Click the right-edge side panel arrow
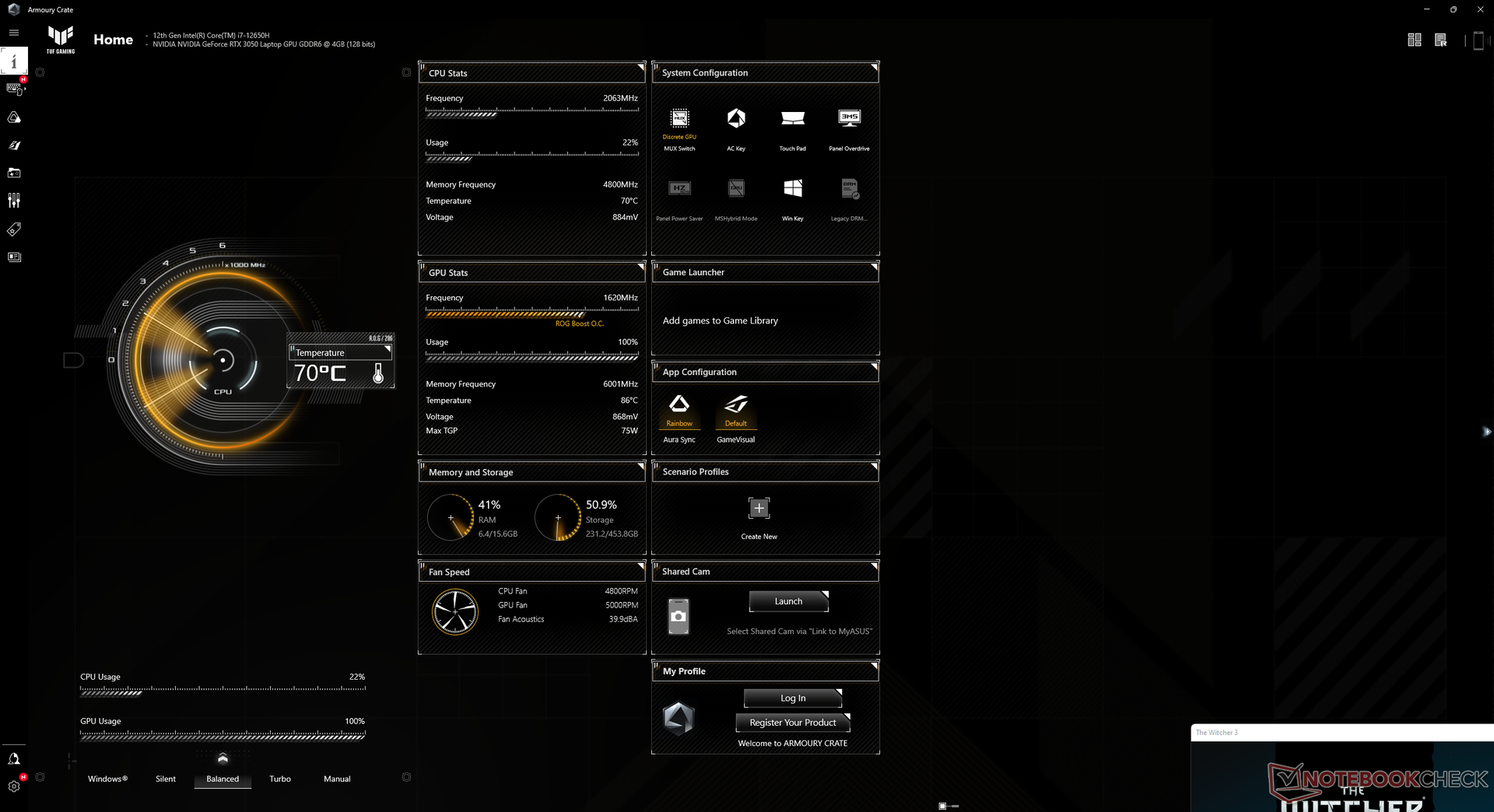The width and height of the screenshot is (1494, 812). pyautogui.click(x=1487, y=431)
